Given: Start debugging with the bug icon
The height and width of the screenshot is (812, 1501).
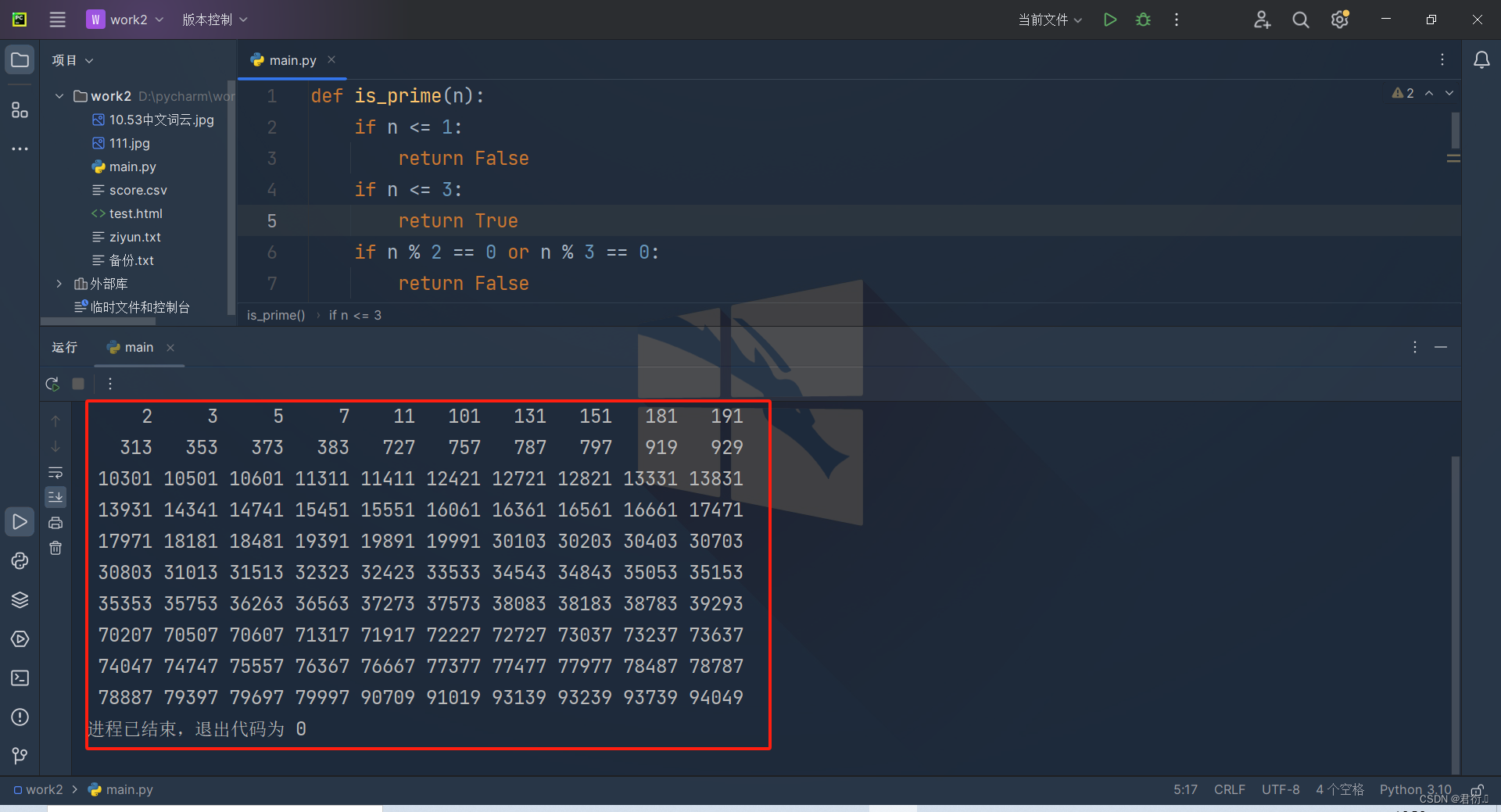Looking at the screenshot, I should point(1144,20).
